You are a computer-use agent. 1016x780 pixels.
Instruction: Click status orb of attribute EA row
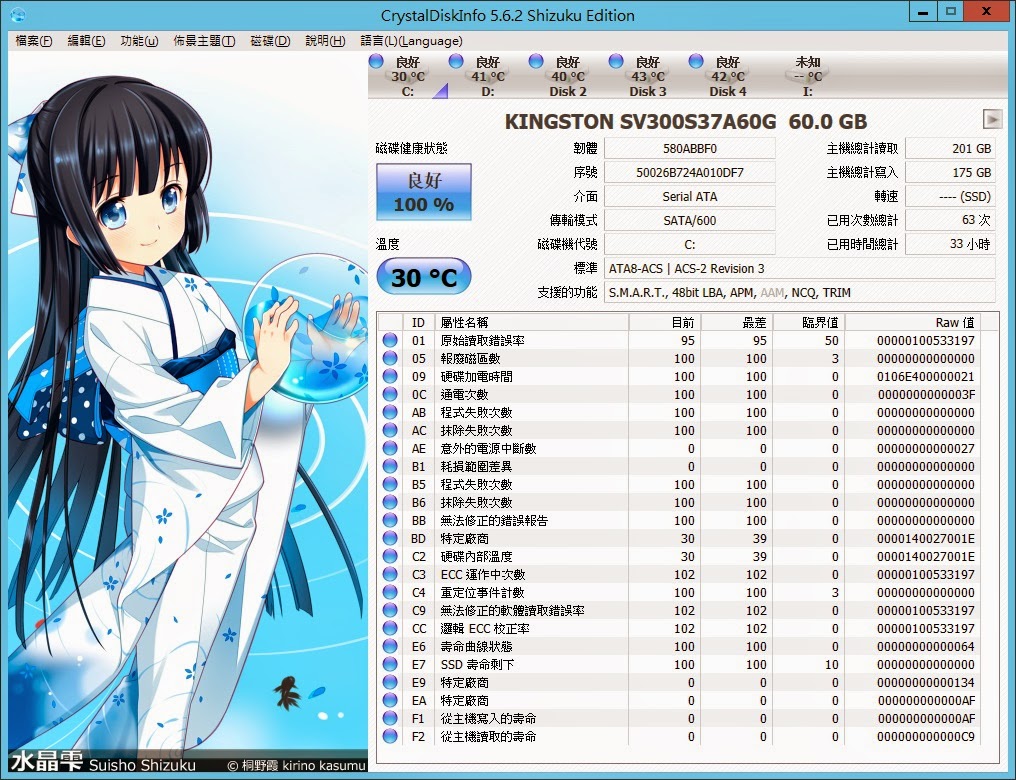[390, 700]
